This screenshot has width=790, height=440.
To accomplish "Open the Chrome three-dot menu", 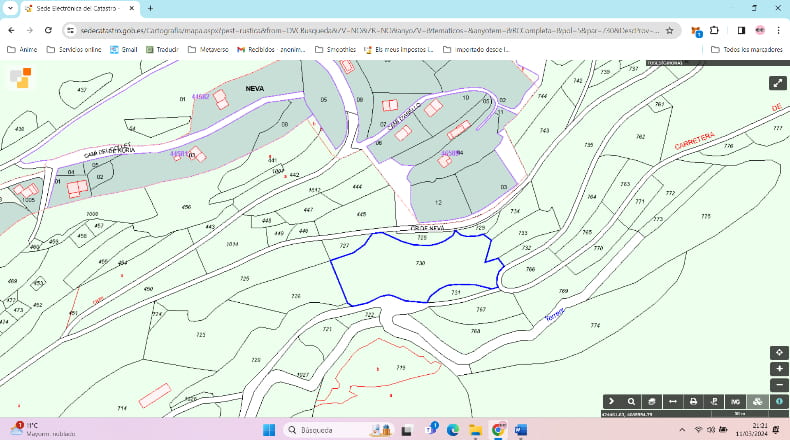I will pyautogui.click(x=778, y=30).
